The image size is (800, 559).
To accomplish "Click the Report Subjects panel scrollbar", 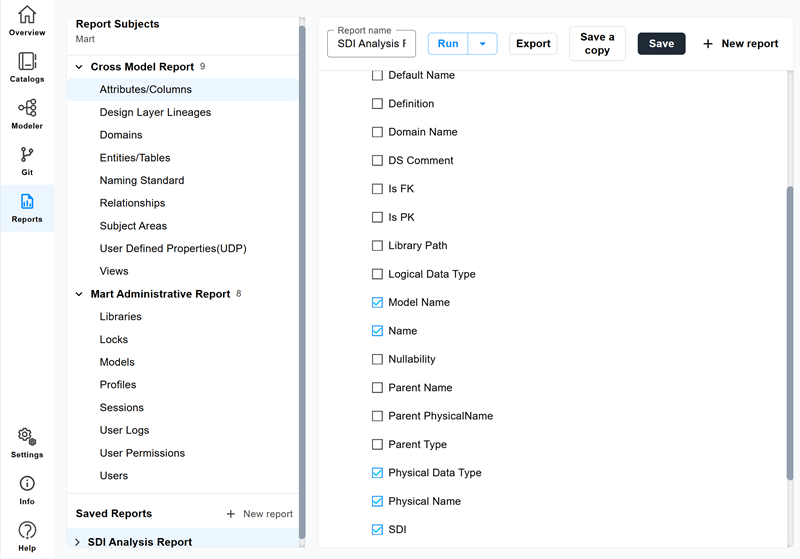I will (302, 282).
